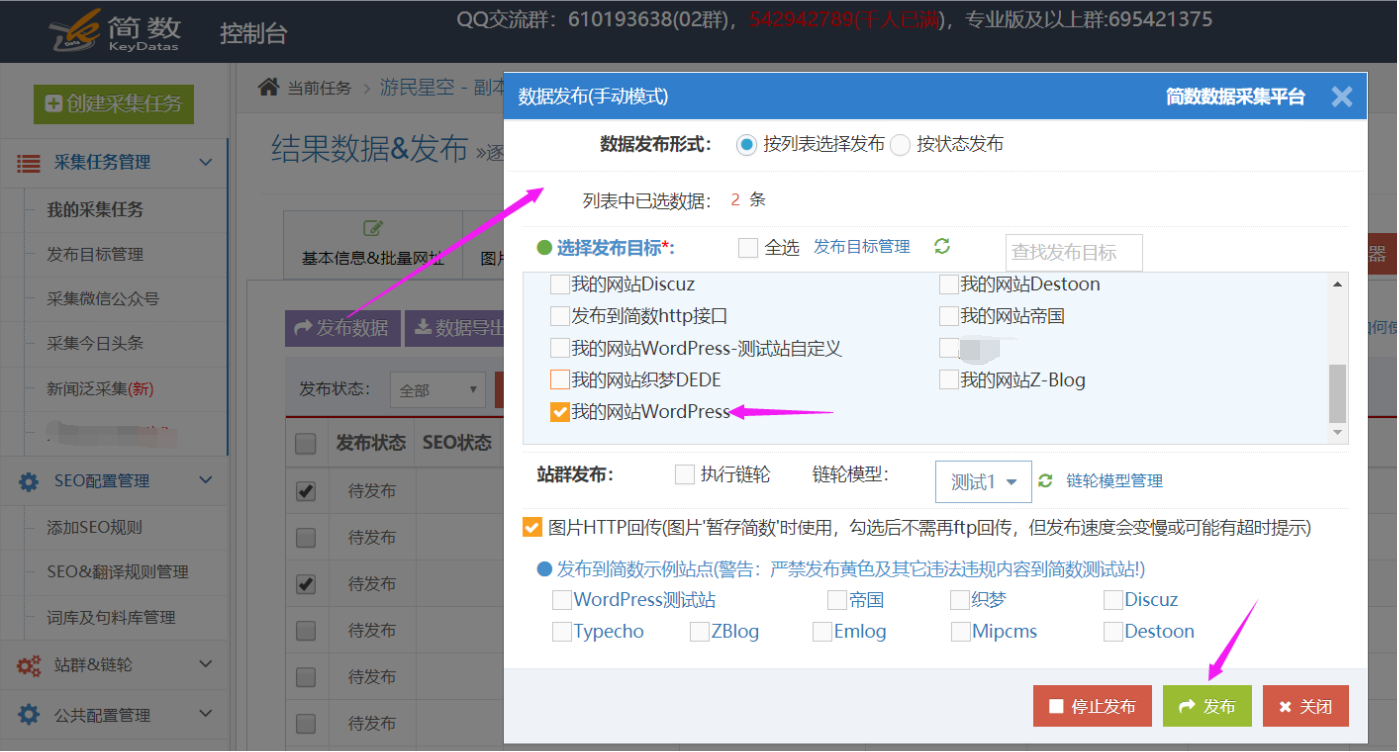Image resolution: width=1399 pixels, height=752 pixels.
Task: Check the 全选 checkbox
Action: [748, 247]
